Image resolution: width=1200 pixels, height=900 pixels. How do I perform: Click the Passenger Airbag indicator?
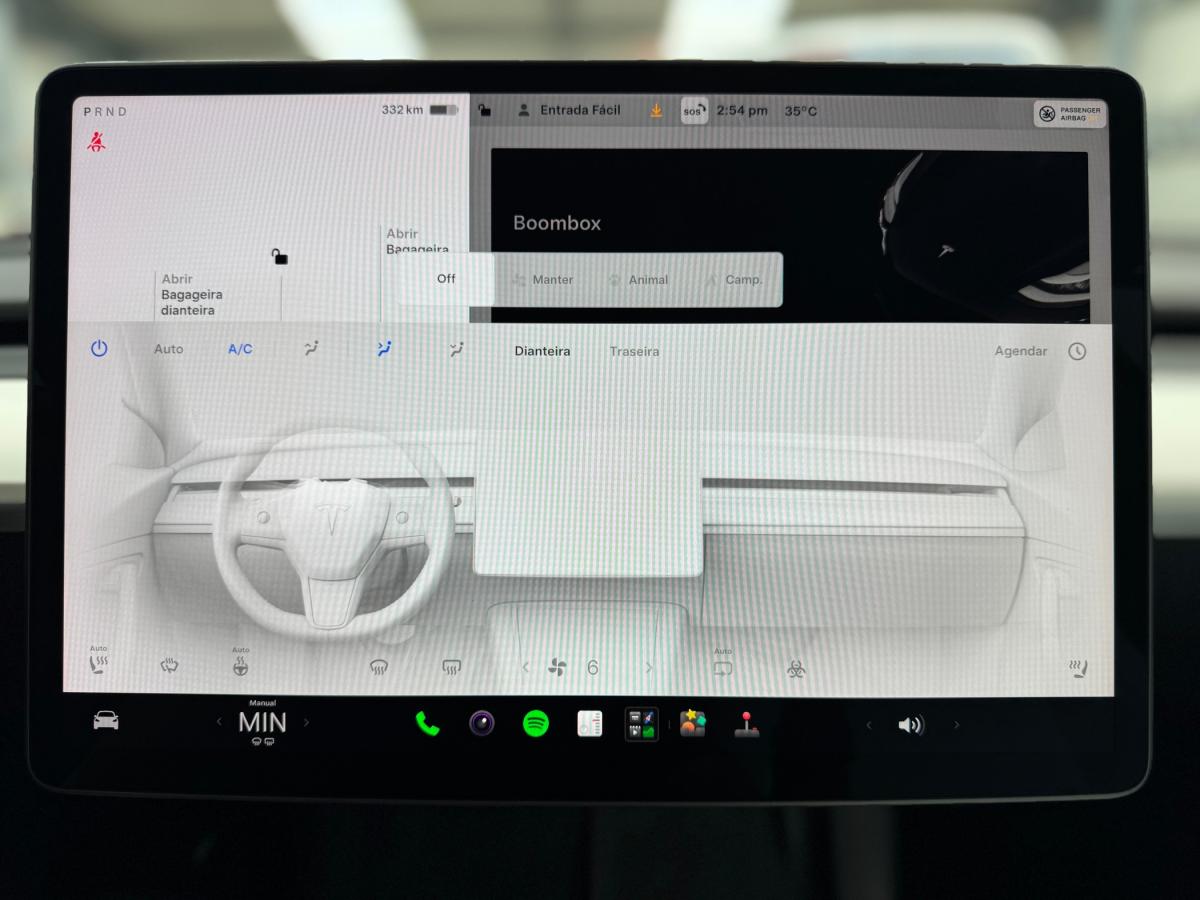[1070, 113]
